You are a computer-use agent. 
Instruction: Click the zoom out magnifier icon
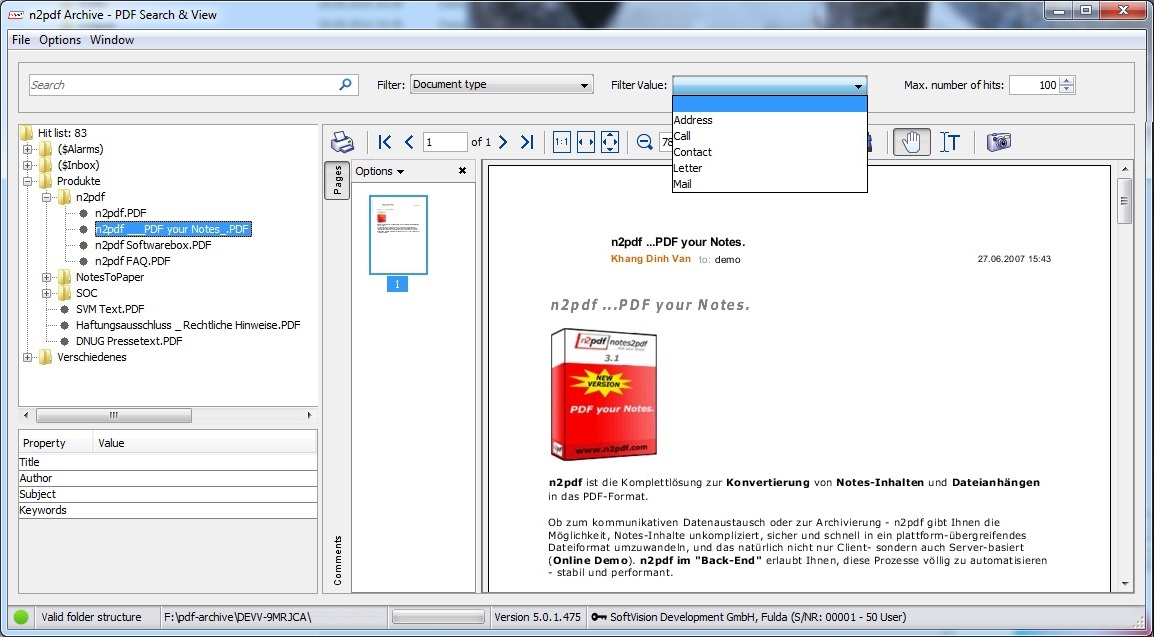[644, 141]
